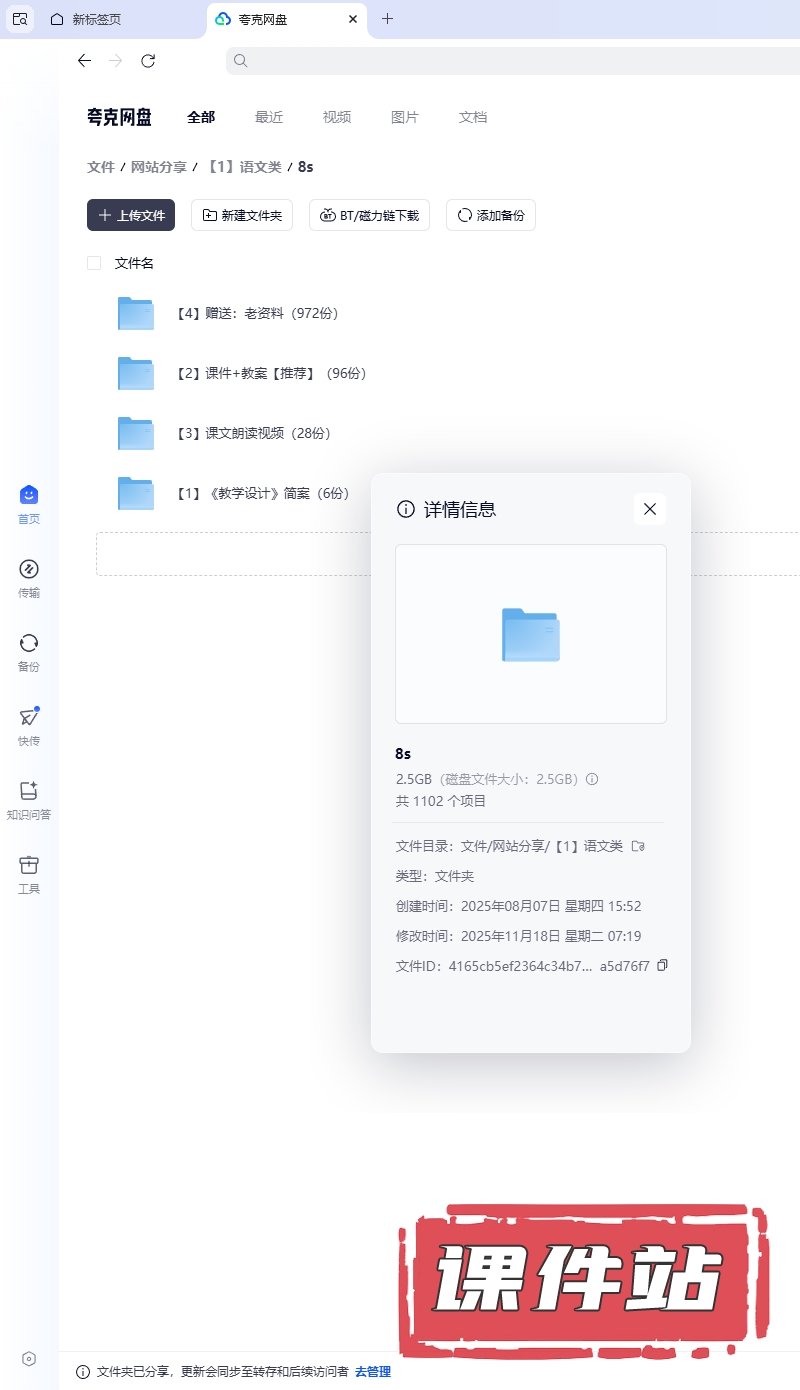This screenshot has width=800, height=1390.
Task: Click the folder-locate icon beside 文件目录 path
Action: pyautogui.click(x=638, y=846)
